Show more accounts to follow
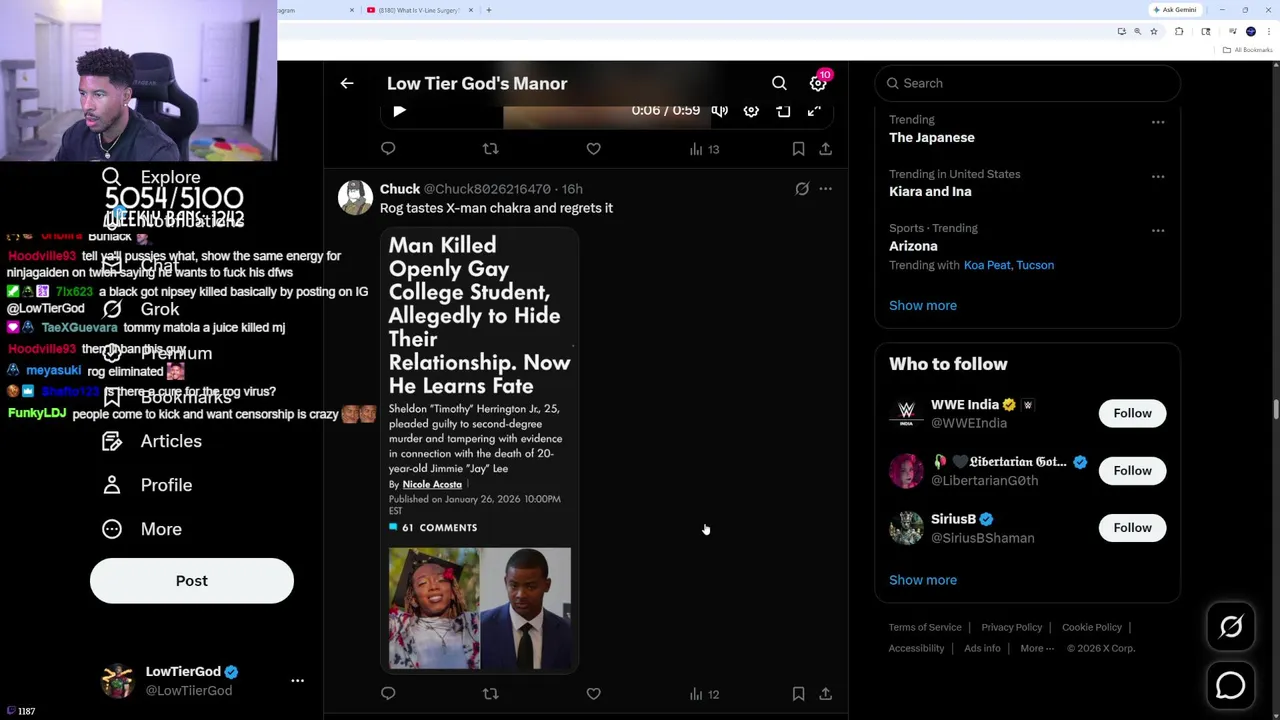This screenshot has height=720, width=1280. point(923,580)
